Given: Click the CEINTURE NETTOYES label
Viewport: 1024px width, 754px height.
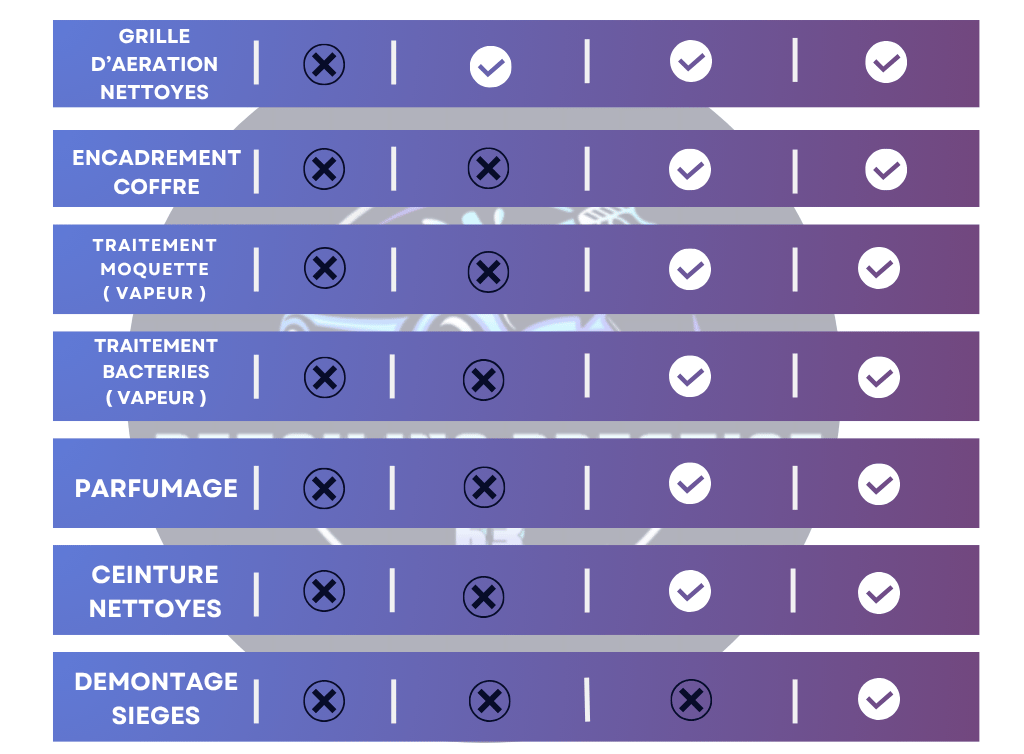Looking at the screenshot, I should coord(155,591).
